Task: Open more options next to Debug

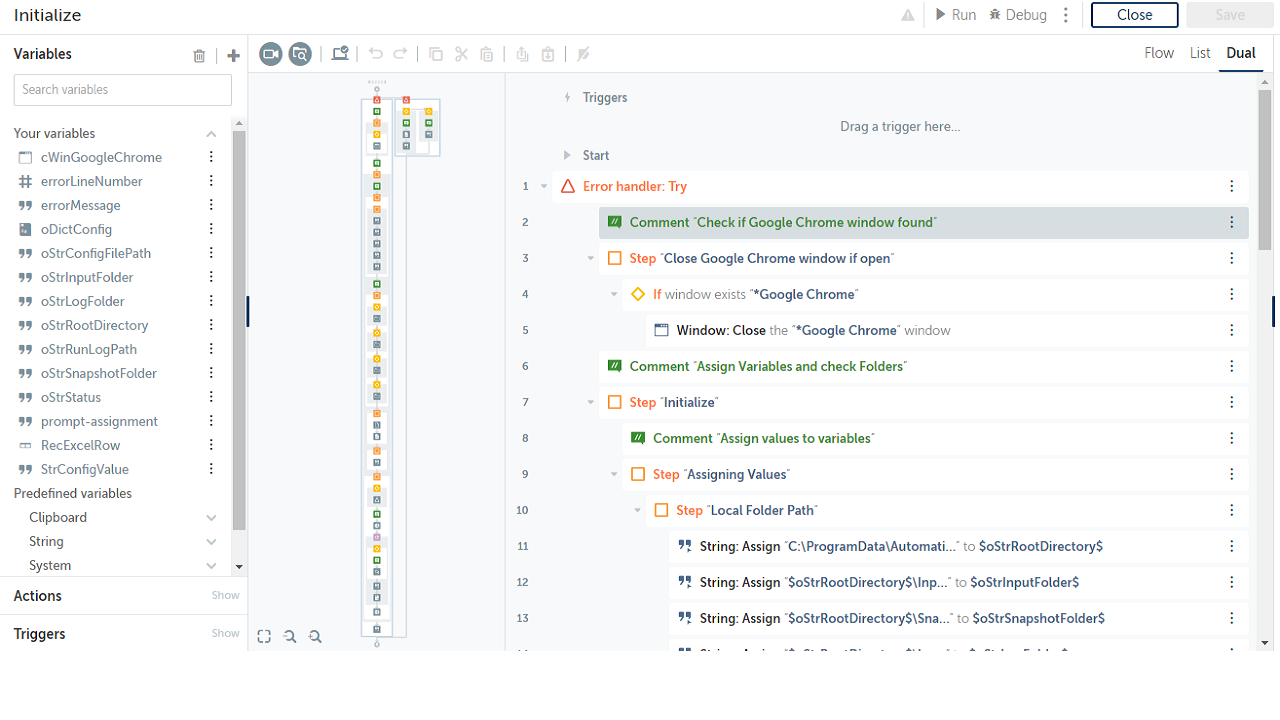Action: coord(1066,15)
